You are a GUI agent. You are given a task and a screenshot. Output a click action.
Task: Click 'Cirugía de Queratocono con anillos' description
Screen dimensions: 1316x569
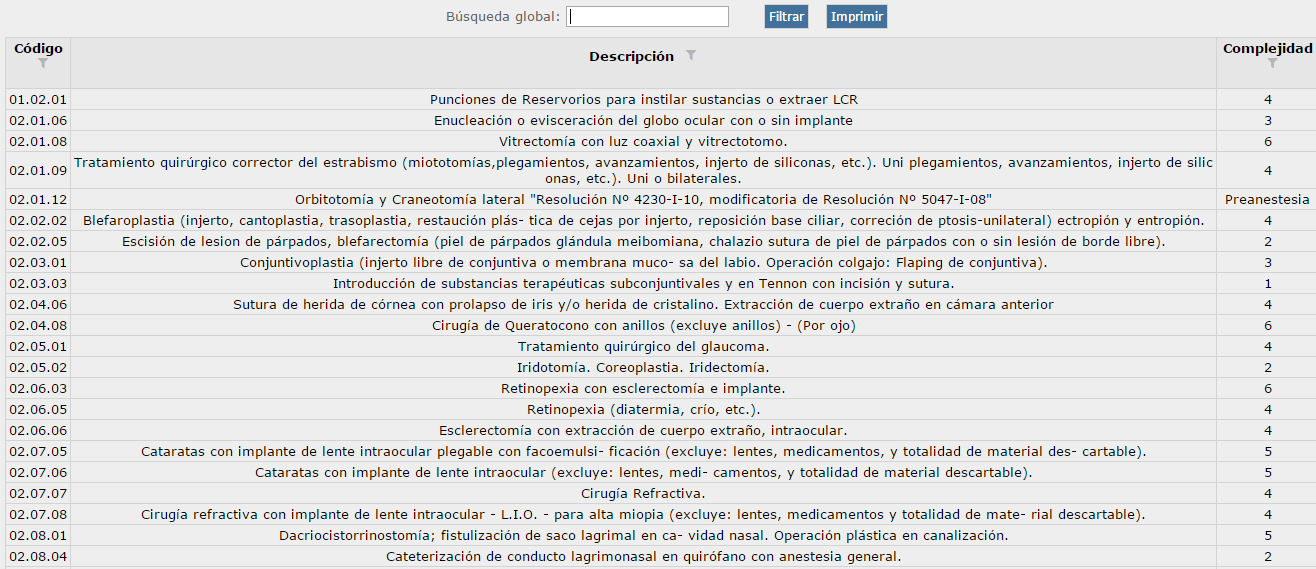(644, 326)
